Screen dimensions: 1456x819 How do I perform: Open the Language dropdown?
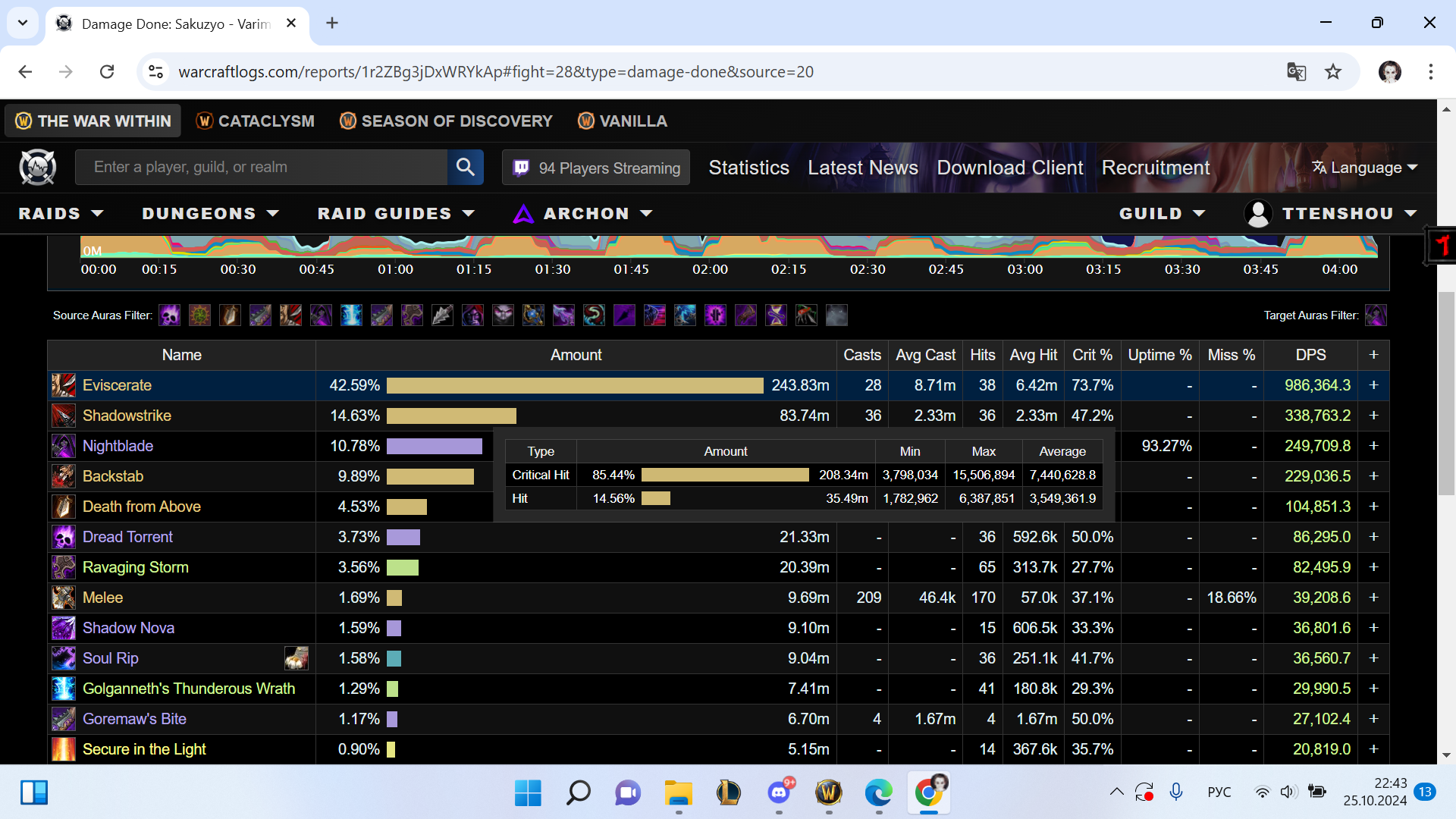tap(1364, 168)
